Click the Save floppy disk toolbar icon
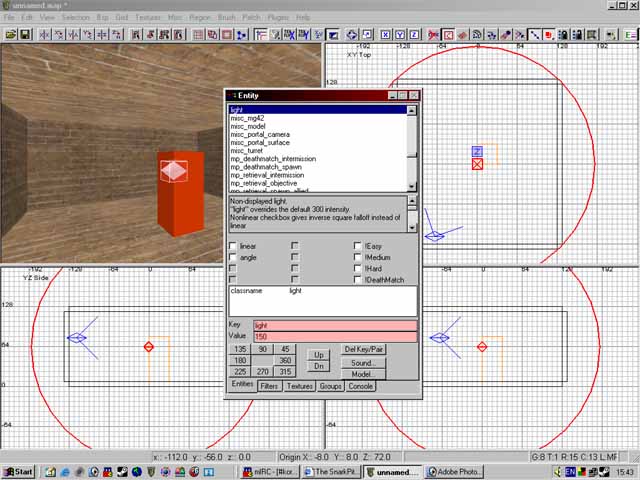Viewport: 640px width, 480px height. coord(25,34)
